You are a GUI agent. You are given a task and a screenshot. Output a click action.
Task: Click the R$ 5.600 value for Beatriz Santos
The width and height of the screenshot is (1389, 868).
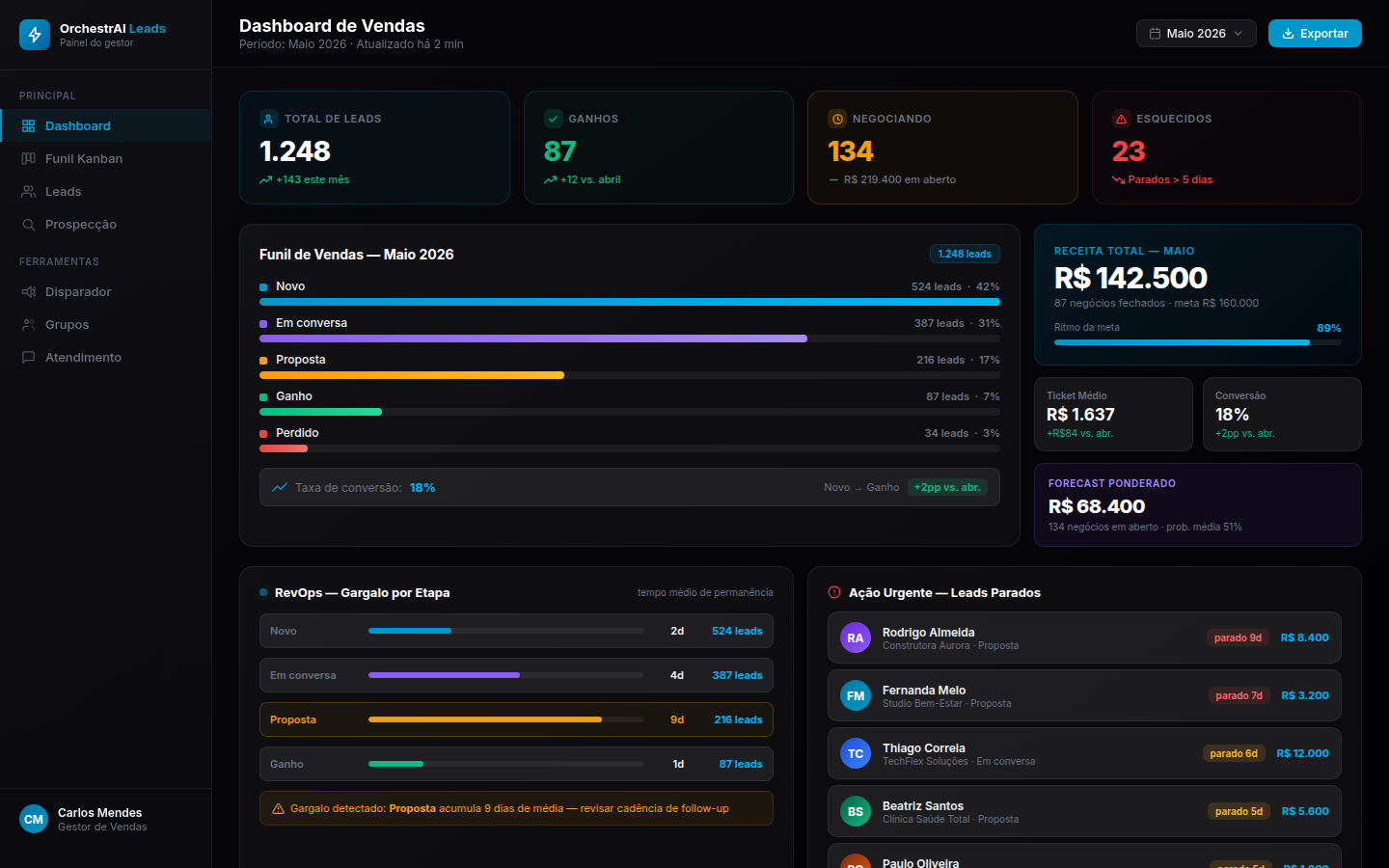pos(1305,812)
